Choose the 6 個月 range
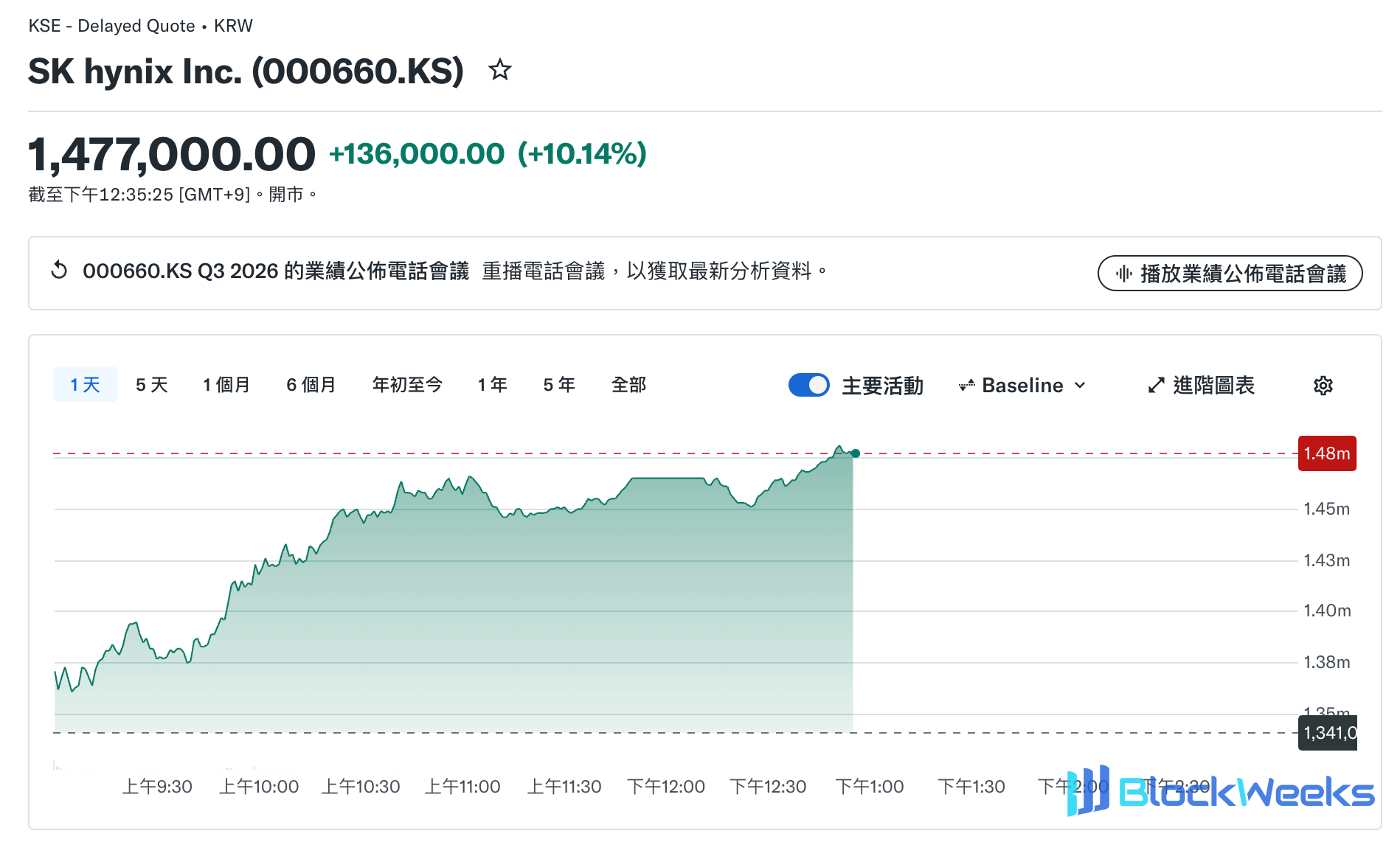The width and height of the screenshot is (1400, 842). tap(311, 385)
